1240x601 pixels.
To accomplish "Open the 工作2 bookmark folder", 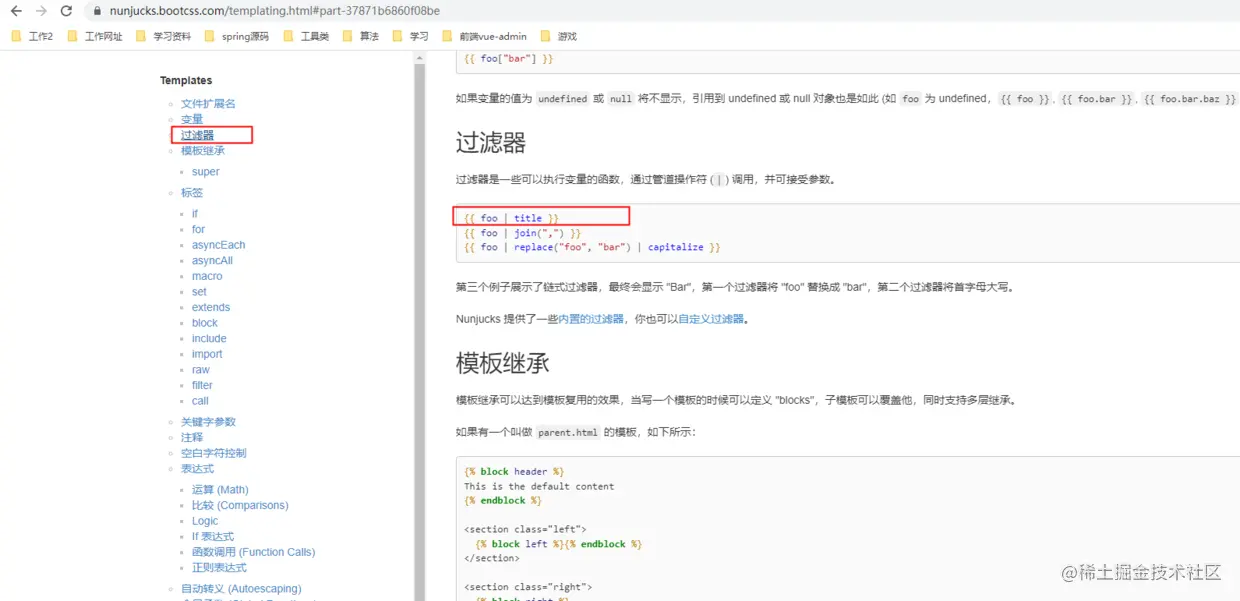I will click(32, 36).
